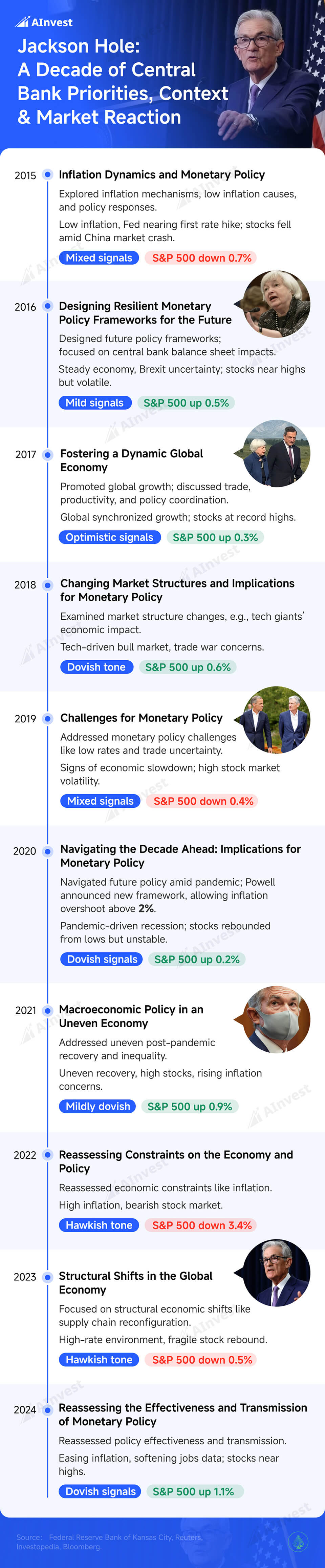Open the 2021 masked speaker photo

click(x=277, y=1019)
